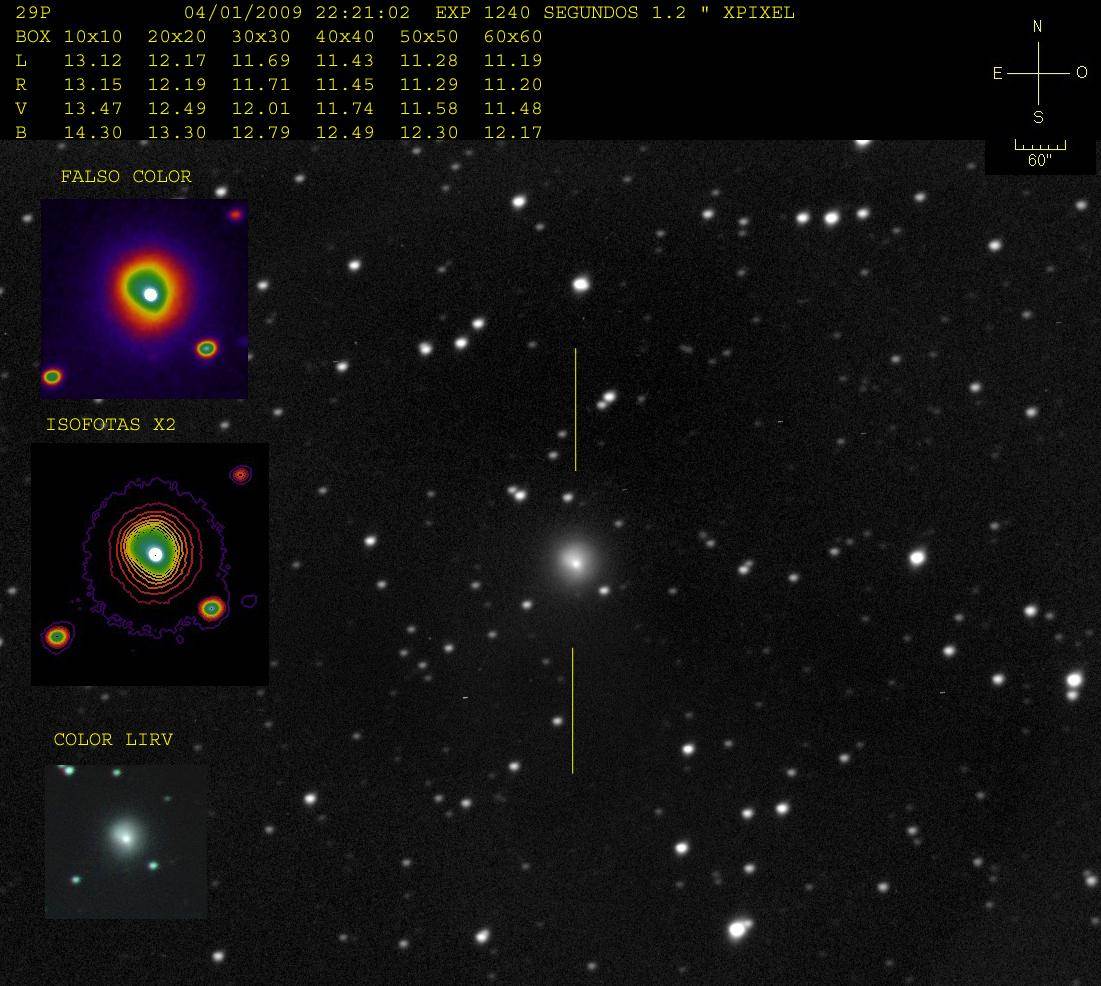Click the B magnitude value 12.17
Viewport: 1101px width, 986px height.
point(513,133)
